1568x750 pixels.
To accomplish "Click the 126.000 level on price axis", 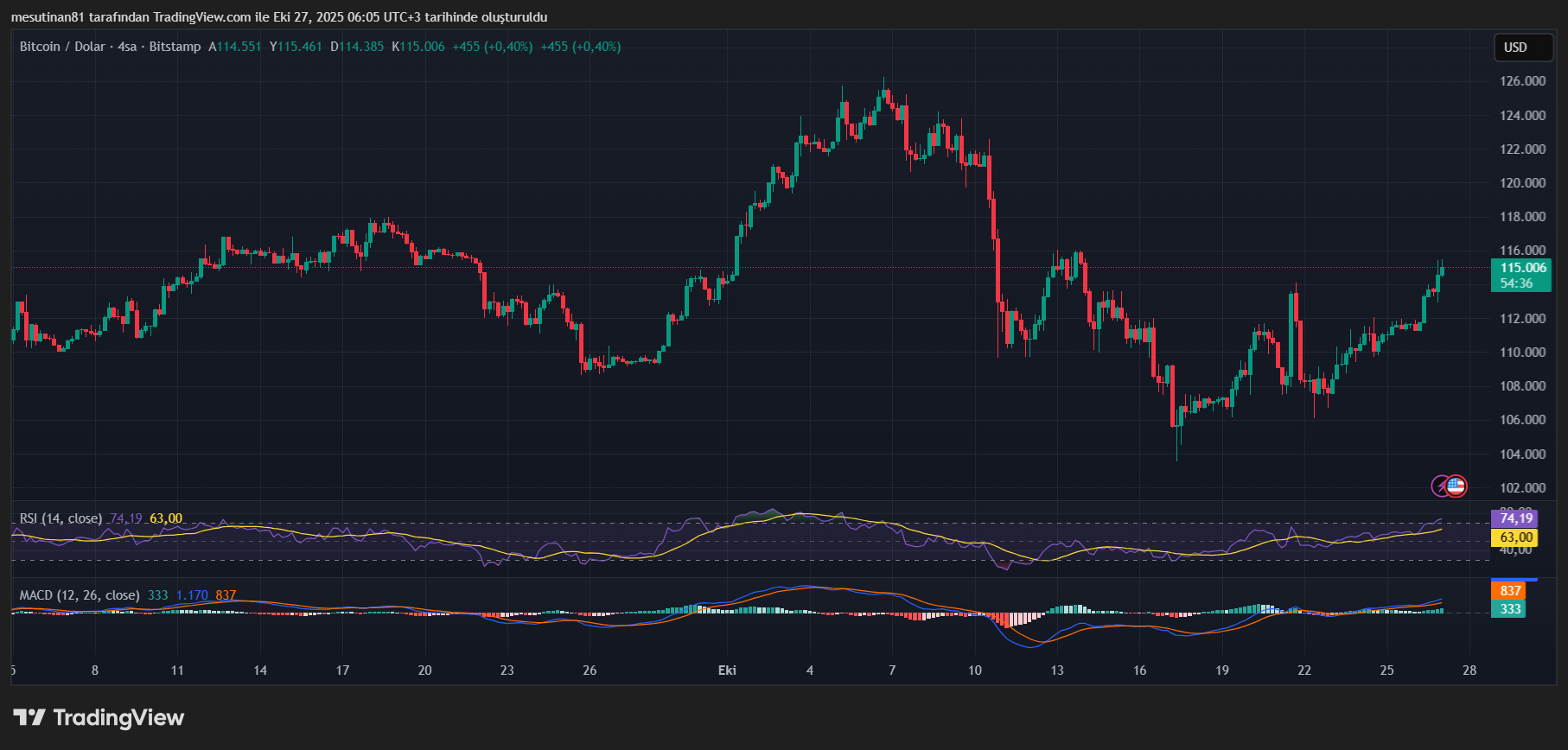I will coord(1522,81).
